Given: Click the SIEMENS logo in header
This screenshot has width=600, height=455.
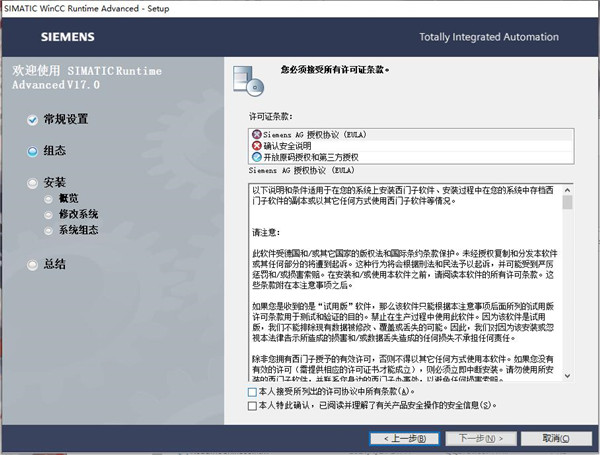Looking at the screenshot, I should (68, 37).
